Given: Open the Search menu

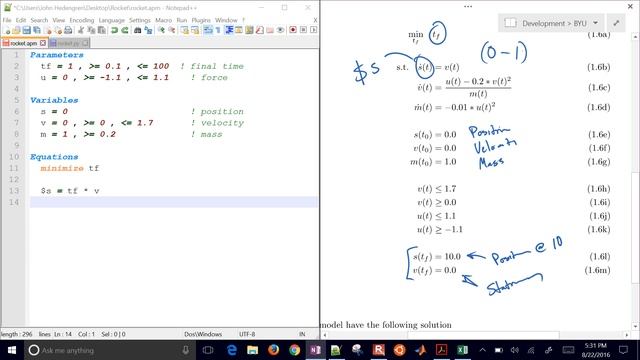Looking at the screenshot, I should point(39,20).
